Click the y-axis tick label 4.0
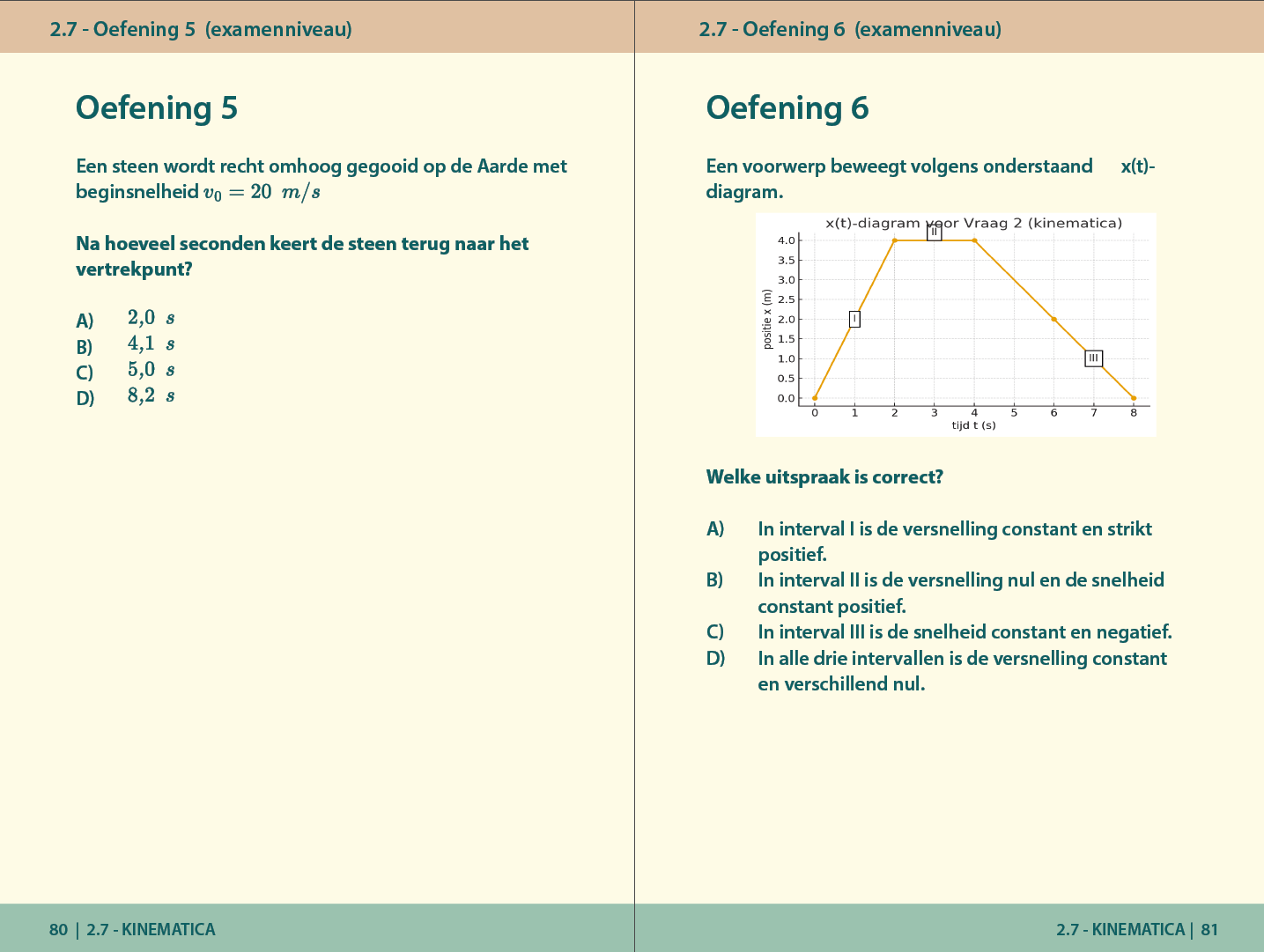1264x952 pixels. [787, 240]
